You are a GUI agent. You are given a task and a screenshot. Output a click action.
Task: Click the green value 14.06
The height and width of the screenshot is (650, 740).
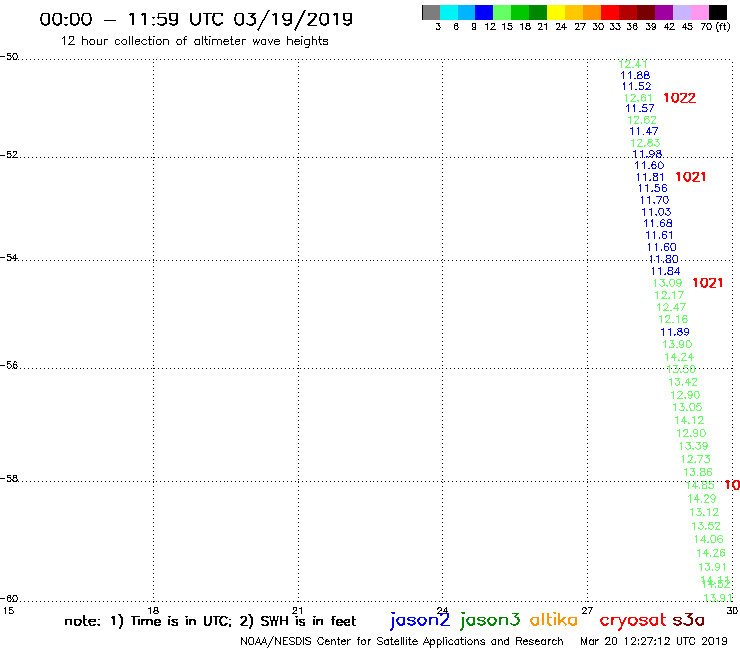click(708, 540)
